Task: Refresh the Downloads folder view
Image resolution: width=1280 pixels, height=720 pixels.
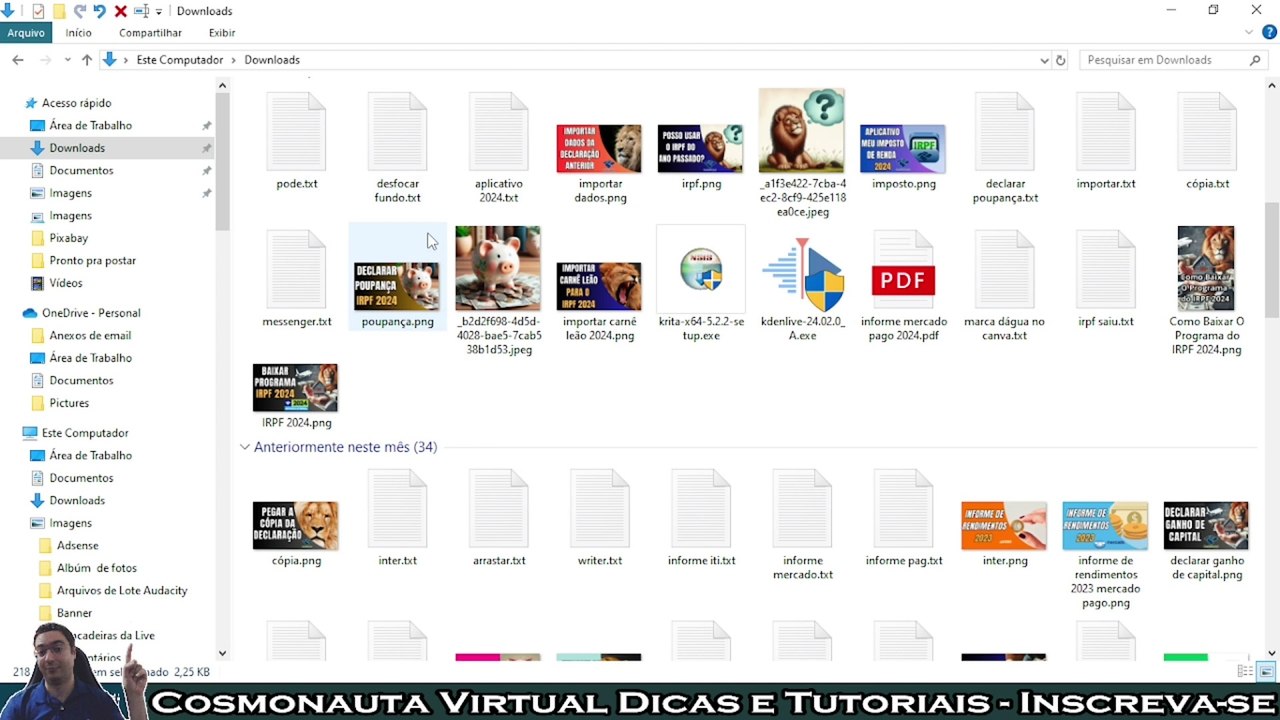Action: tap(1061, 60)
